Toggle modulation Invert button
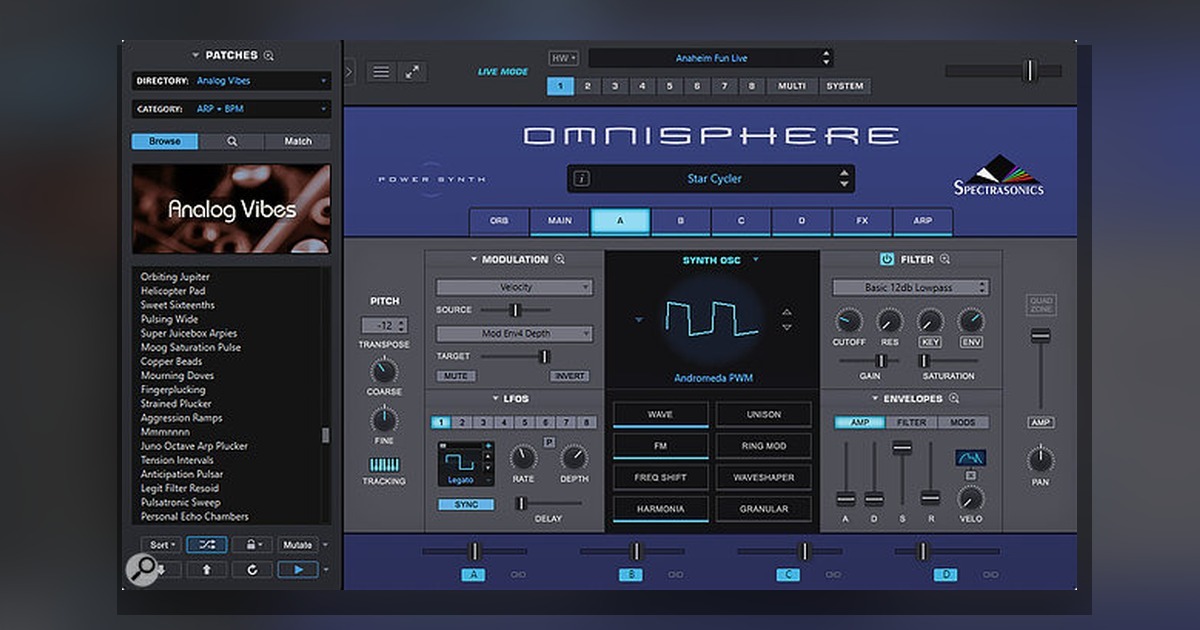This screenshot has height=630, width=1200. coord(569,376)
